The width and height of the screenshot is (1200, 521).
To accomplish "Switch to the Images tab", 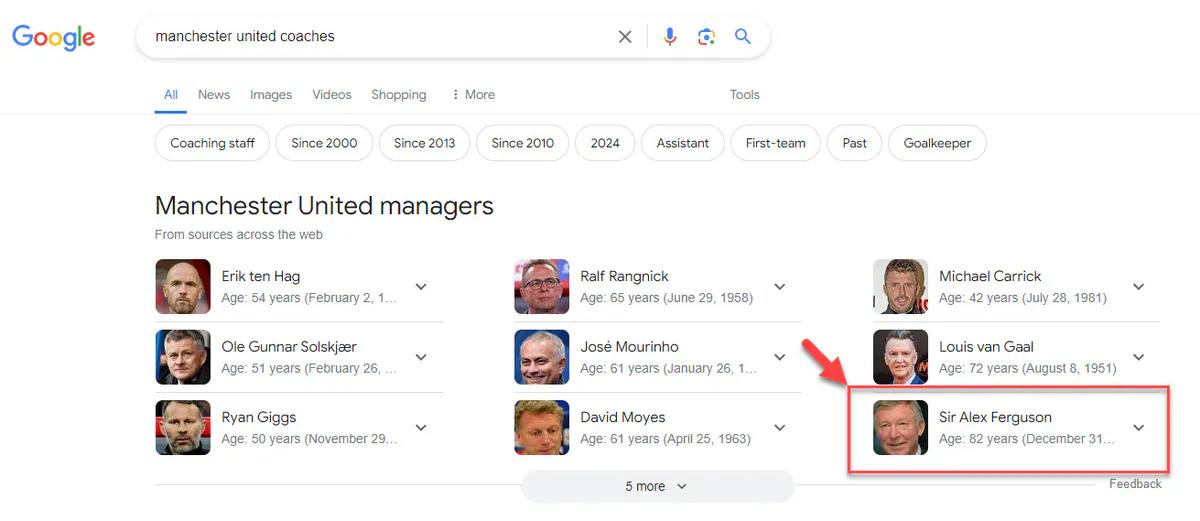I will pos(271,95).
